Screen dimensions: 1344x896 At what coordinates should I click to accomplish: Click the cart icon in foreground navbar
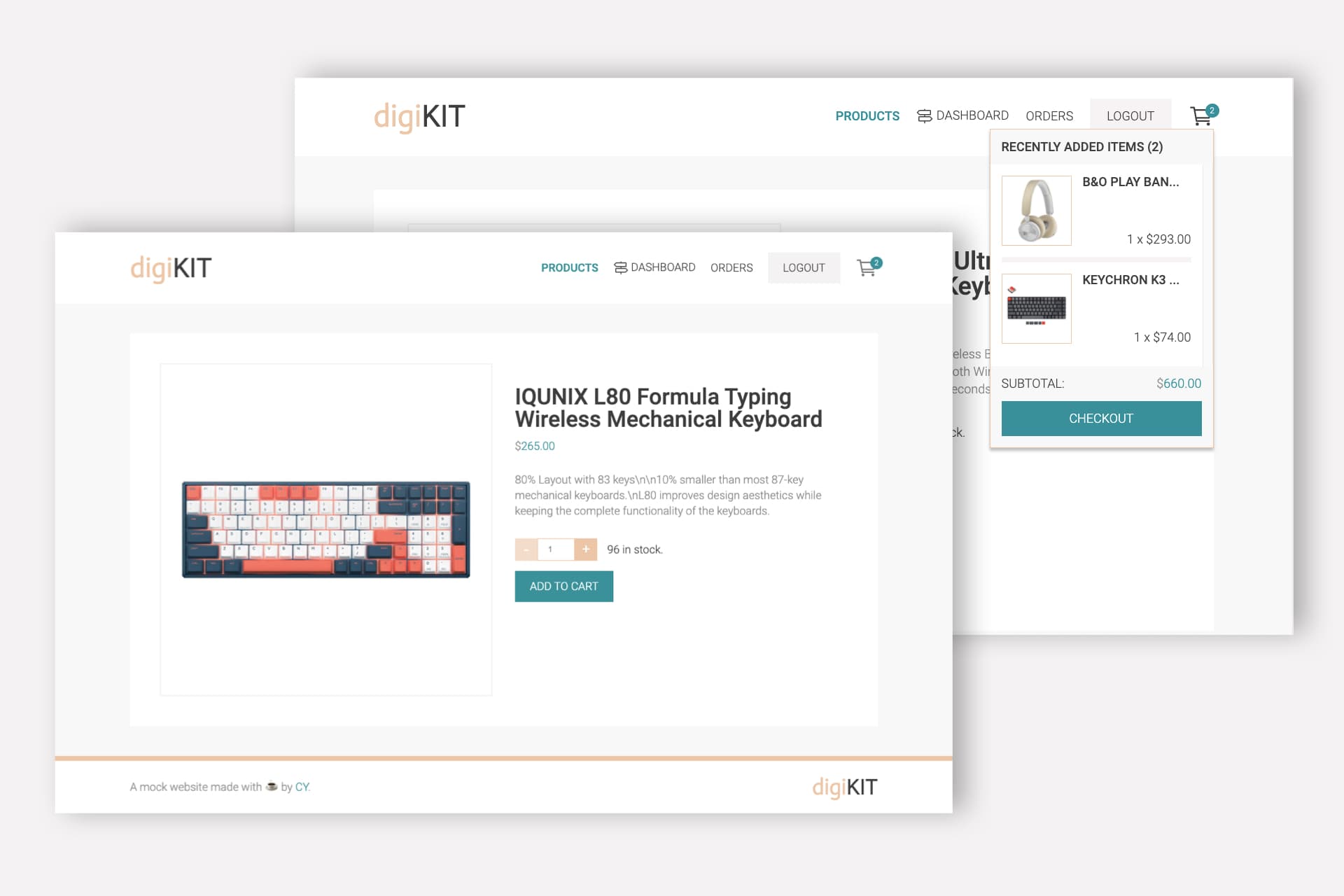(866, 267)
